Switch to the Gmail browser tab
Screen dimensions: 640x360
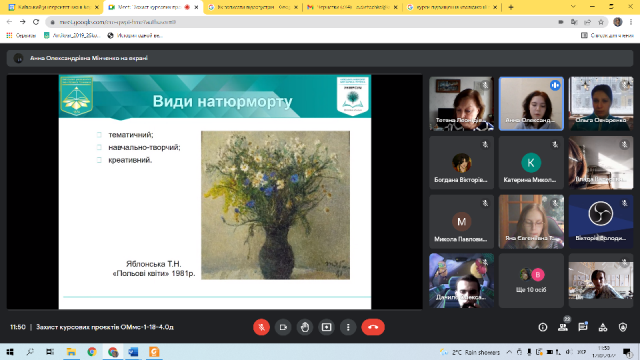[352, 7]
